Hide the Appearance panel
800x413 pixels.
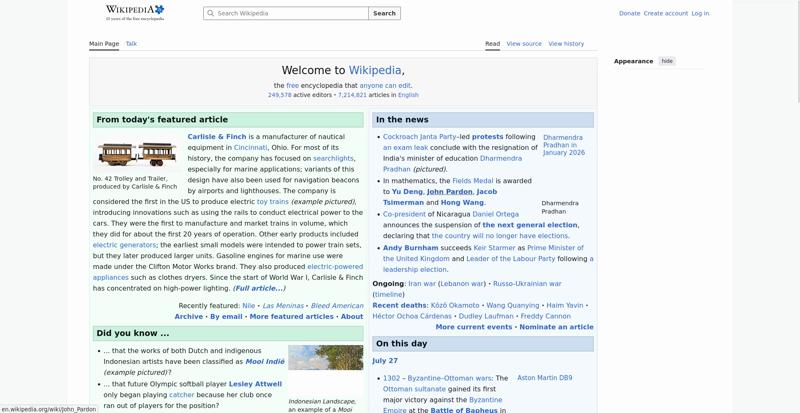[x=667, y=61]
